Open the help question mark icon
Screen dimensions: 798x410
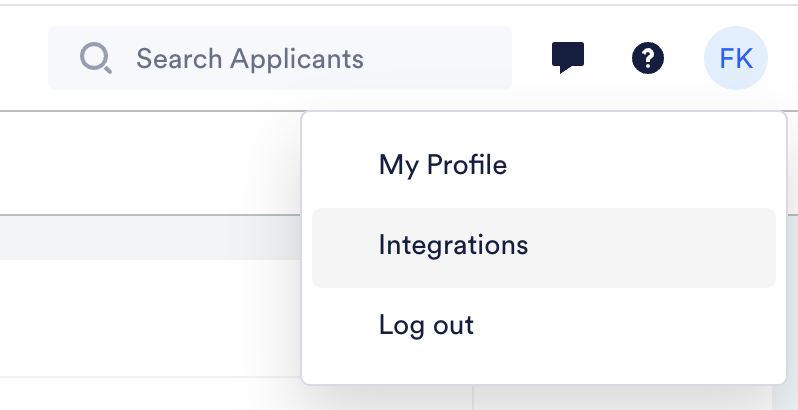pyautogui.click(x=647, y=58)
